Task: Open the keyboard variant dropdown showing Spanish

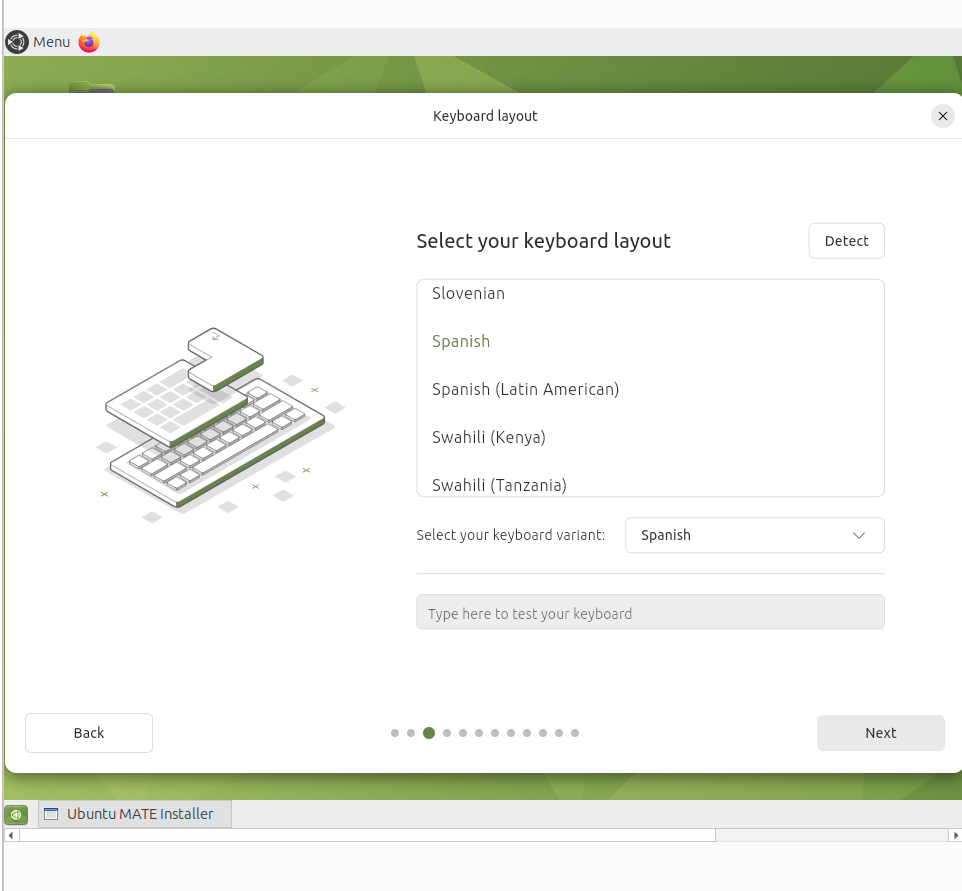Action: click(755, 535)
